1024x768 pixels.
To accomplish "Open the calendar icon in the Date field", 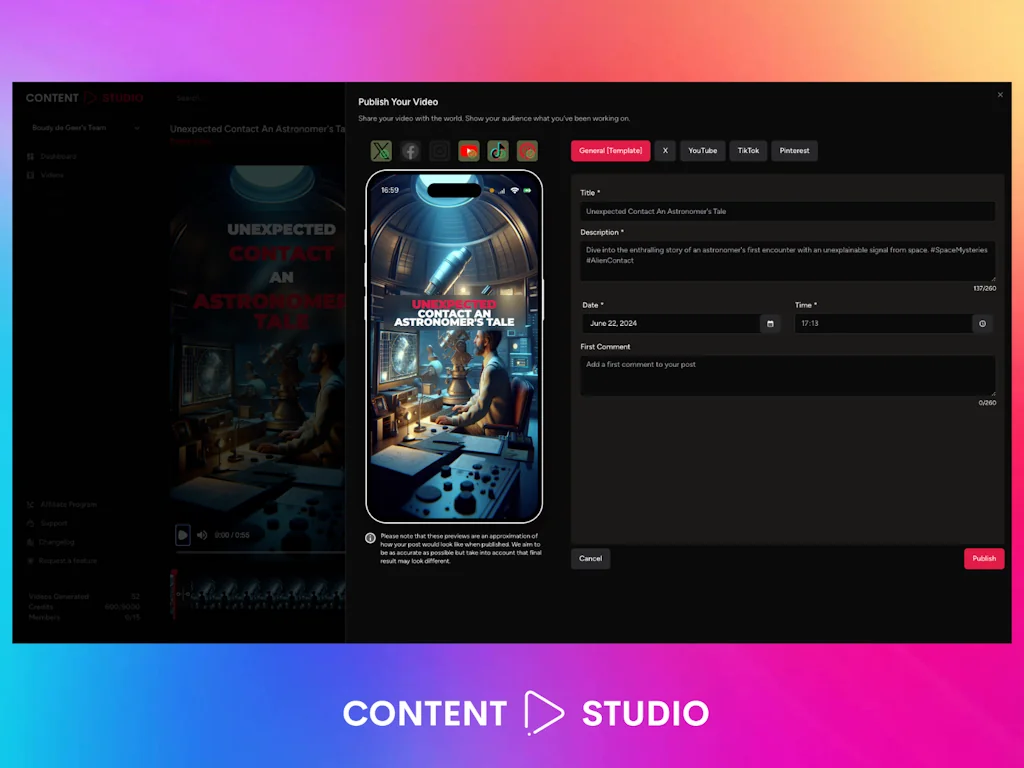I will (x=769, y=323).
